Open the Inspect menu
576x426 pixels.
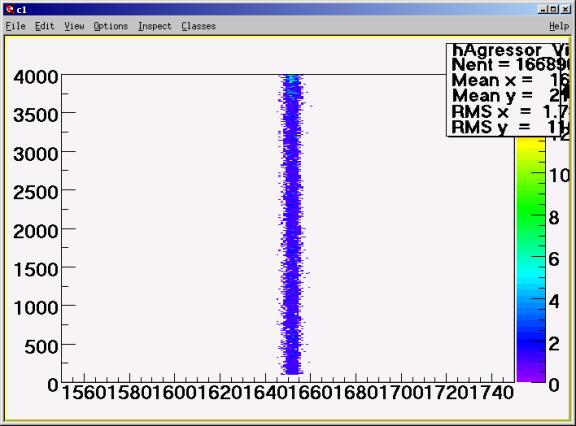click(155, 26)
